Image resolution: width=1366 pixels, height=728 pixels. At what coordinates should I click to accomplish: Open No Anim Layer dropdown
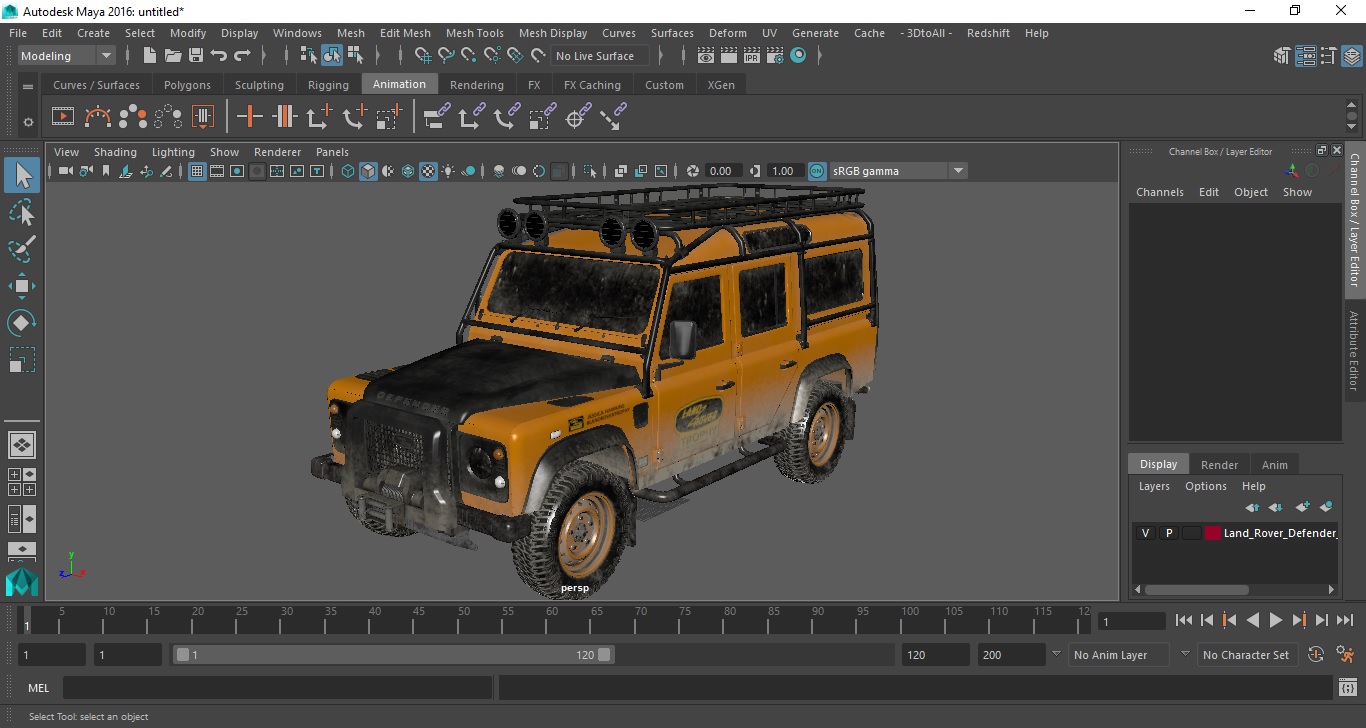pos(1118,655)
